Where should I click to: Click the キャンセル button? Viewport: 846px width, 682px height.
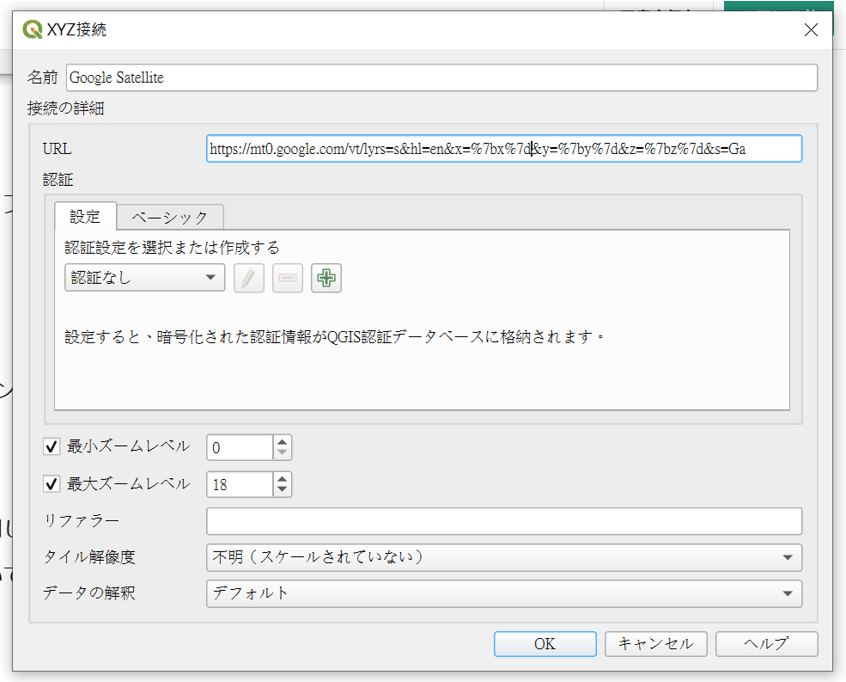click(656, 644)
